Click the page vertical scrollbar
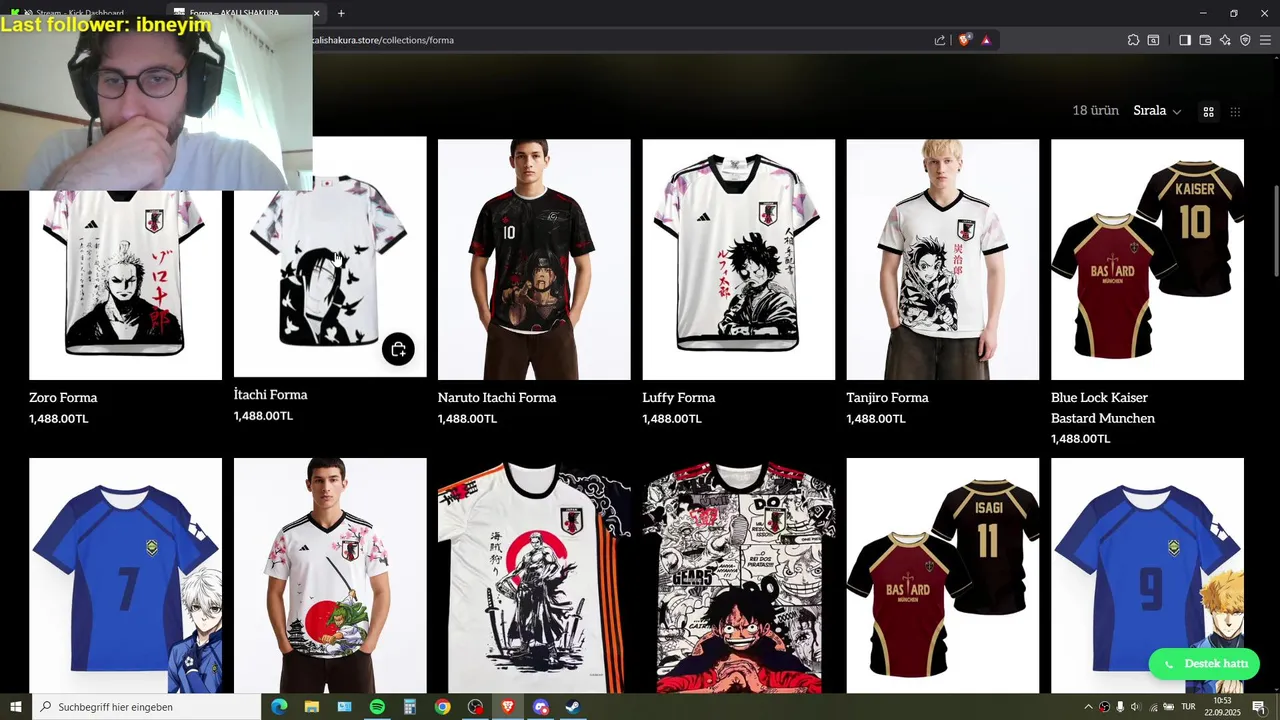 (x=1275, y=230)
